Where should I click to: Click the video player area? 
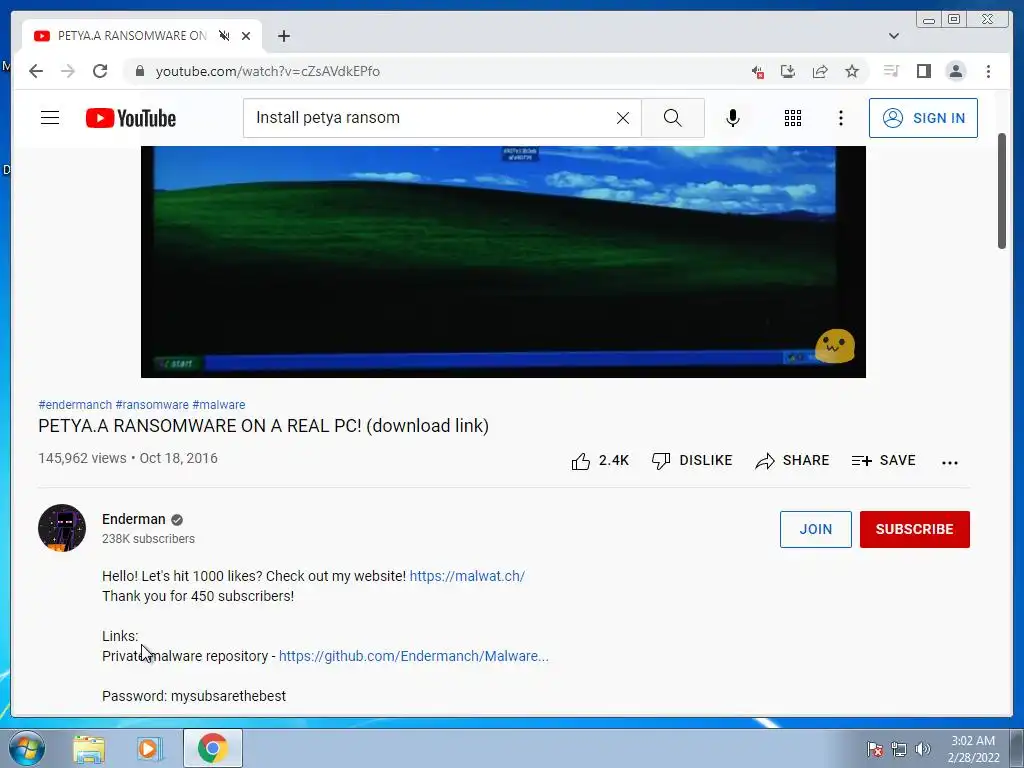point(504,262)
